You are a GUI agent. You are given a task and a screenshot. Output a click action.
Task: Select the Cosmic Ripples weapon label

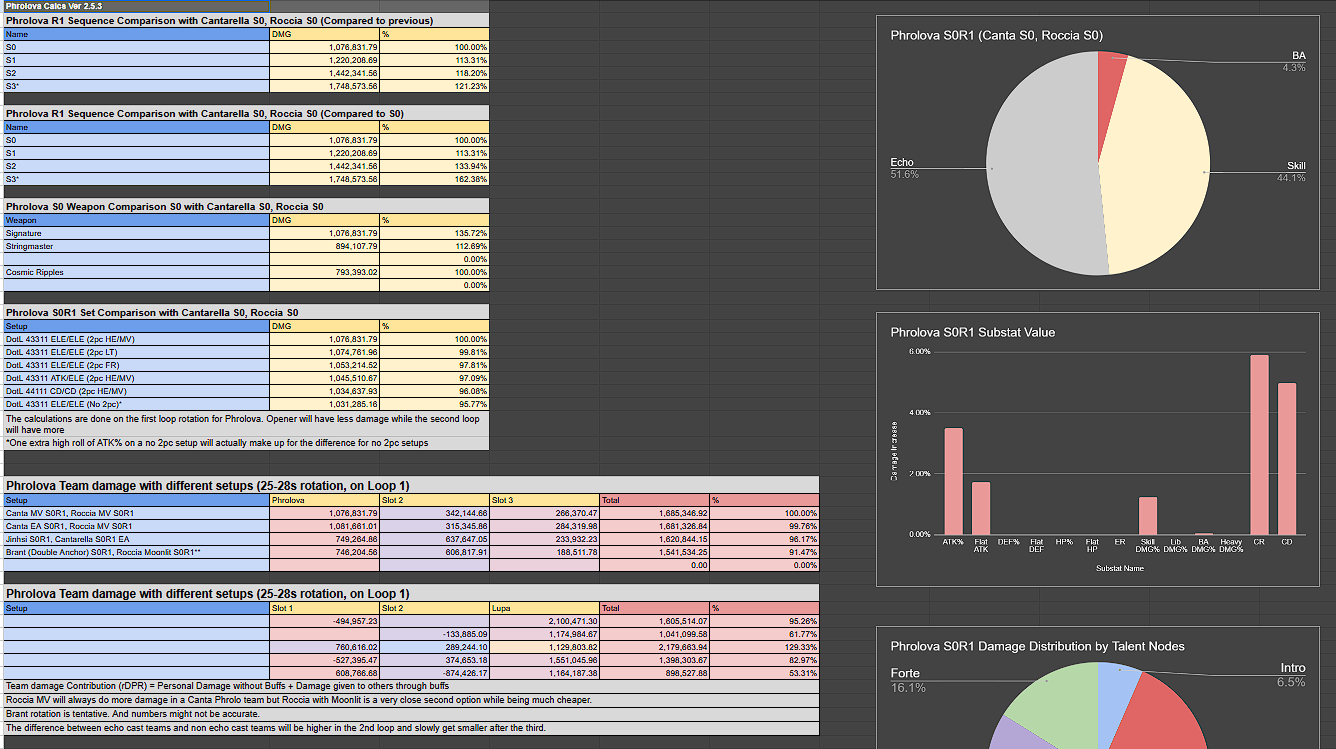(136, 272)
